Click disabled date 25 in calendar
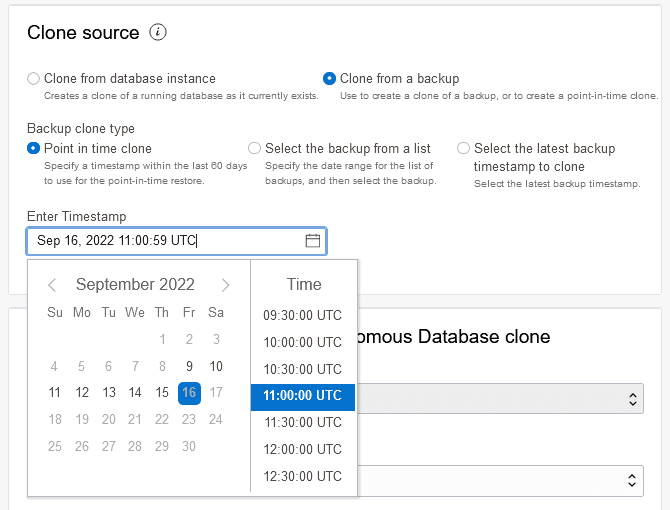Image resolution: width=670 pixels, height=510 pixels. tap(54, 446)
